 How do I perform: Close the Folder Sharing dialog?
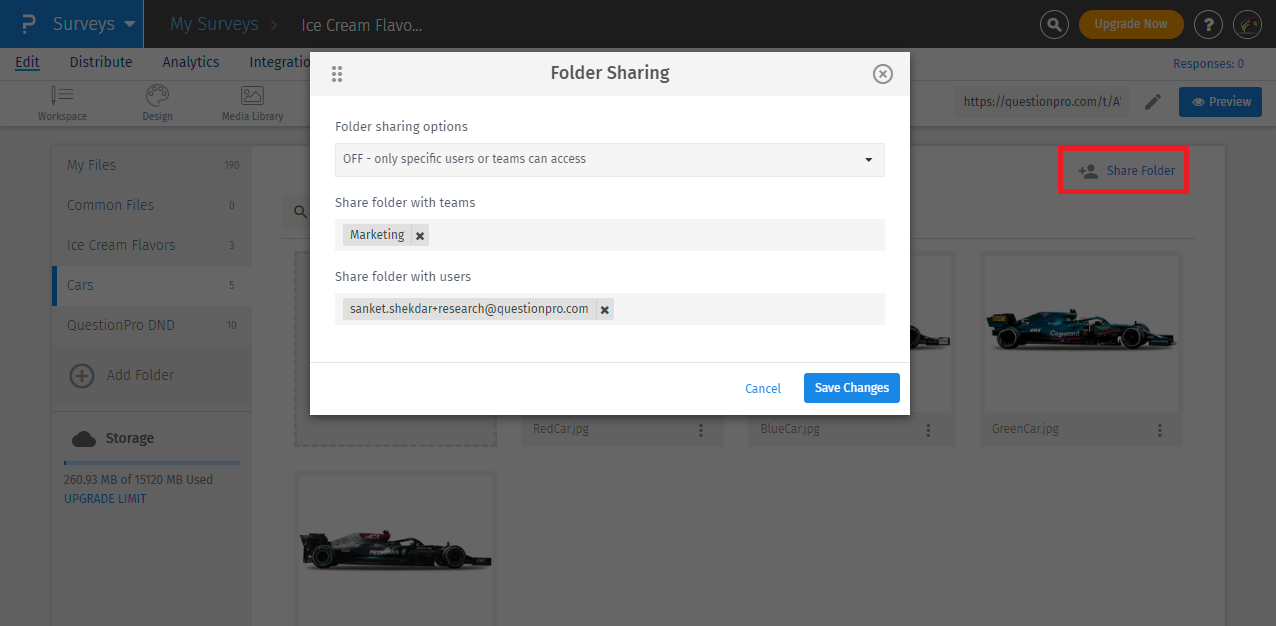pyautogui.click(x=882, y=73)
